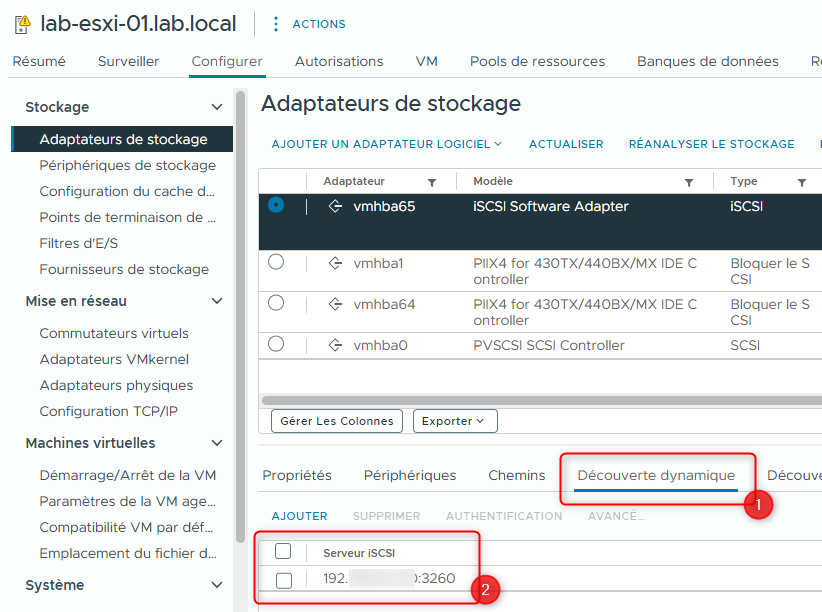Click the ACTUALISER button
This screenshot has width=822, height=612.
(566, 143)
